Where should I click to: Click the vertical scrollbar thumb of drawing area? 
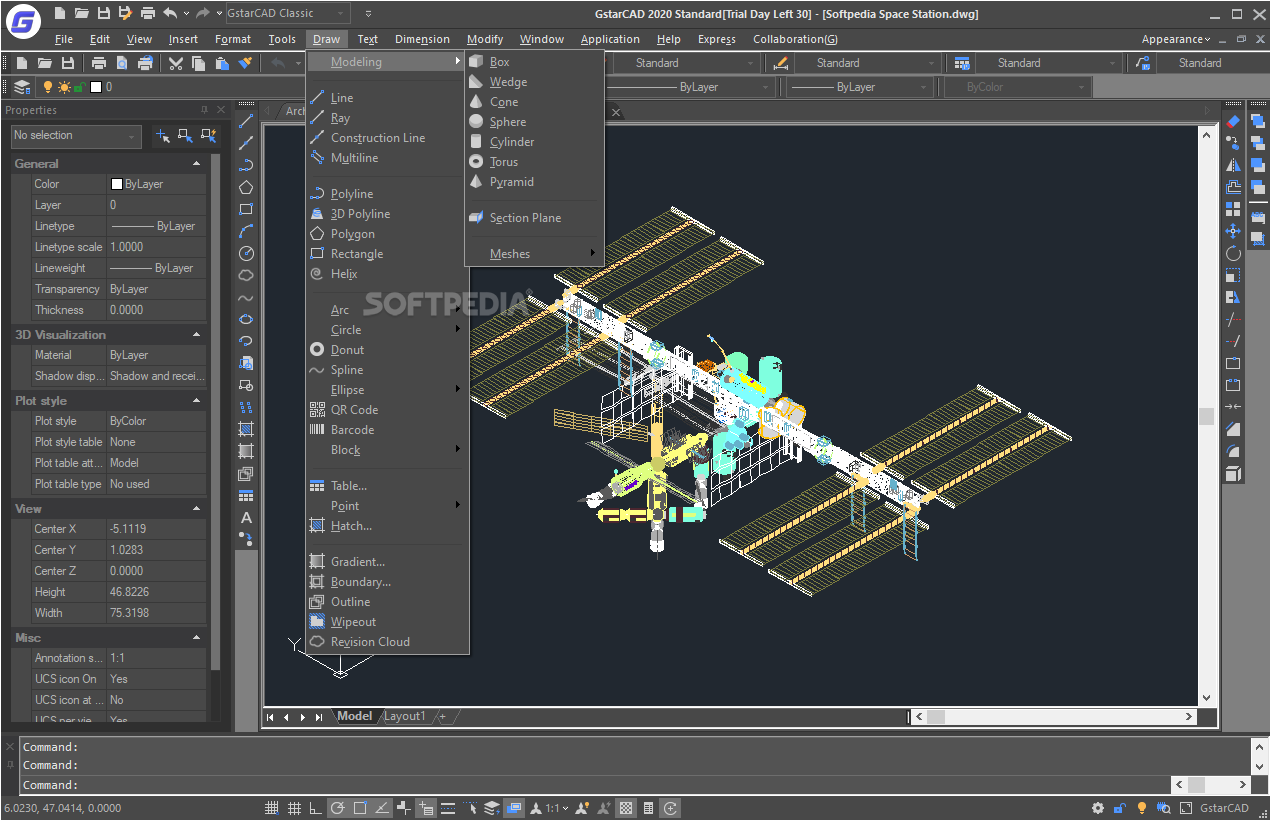(1206, 415)
